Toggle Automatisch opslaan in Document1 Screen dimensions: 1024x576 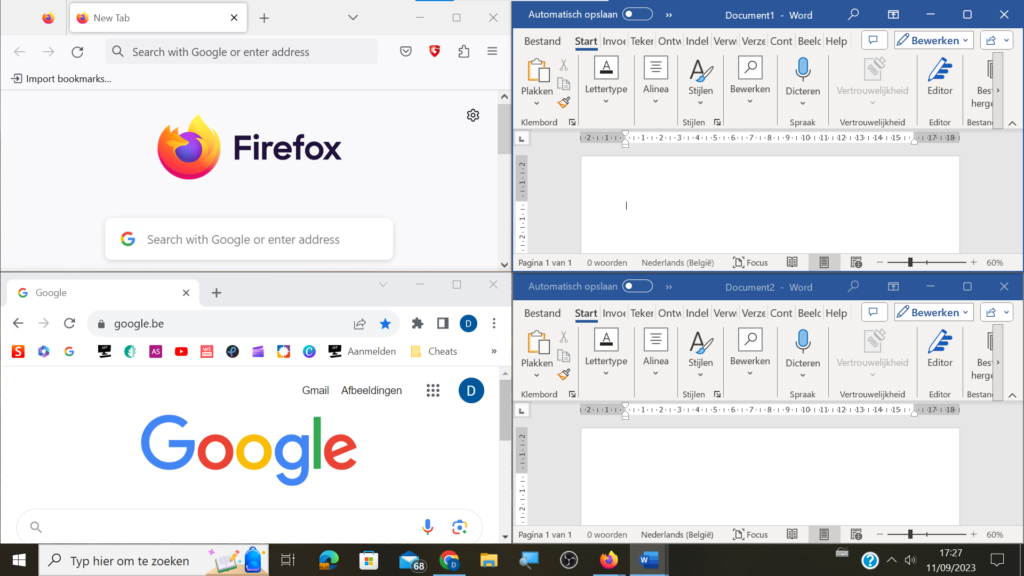tap(637, 14)
